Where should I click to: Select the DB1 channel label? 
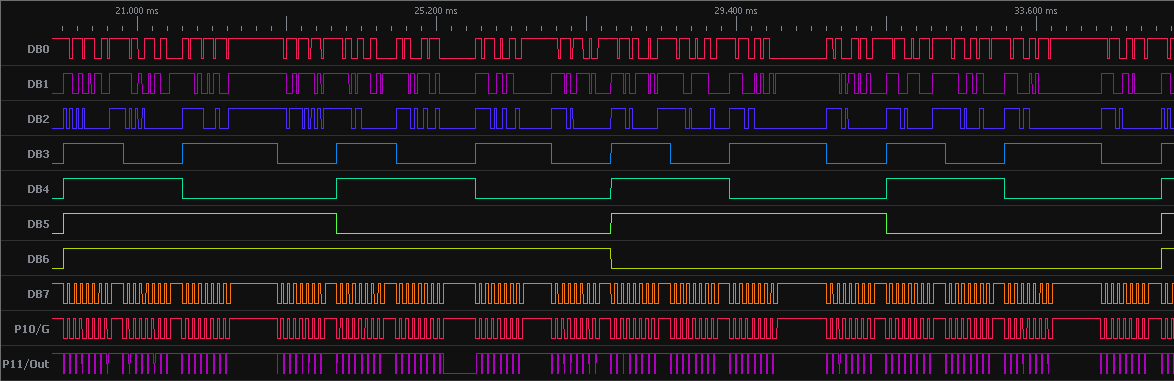tap(38, 84)
